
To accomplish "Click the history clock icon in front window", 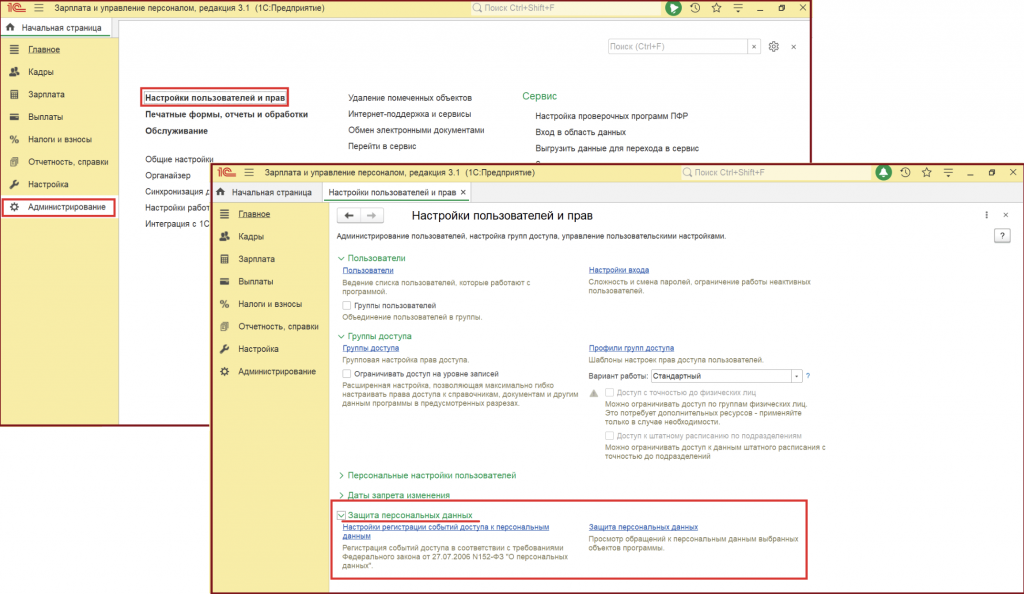I will click(x=905, y=173).
